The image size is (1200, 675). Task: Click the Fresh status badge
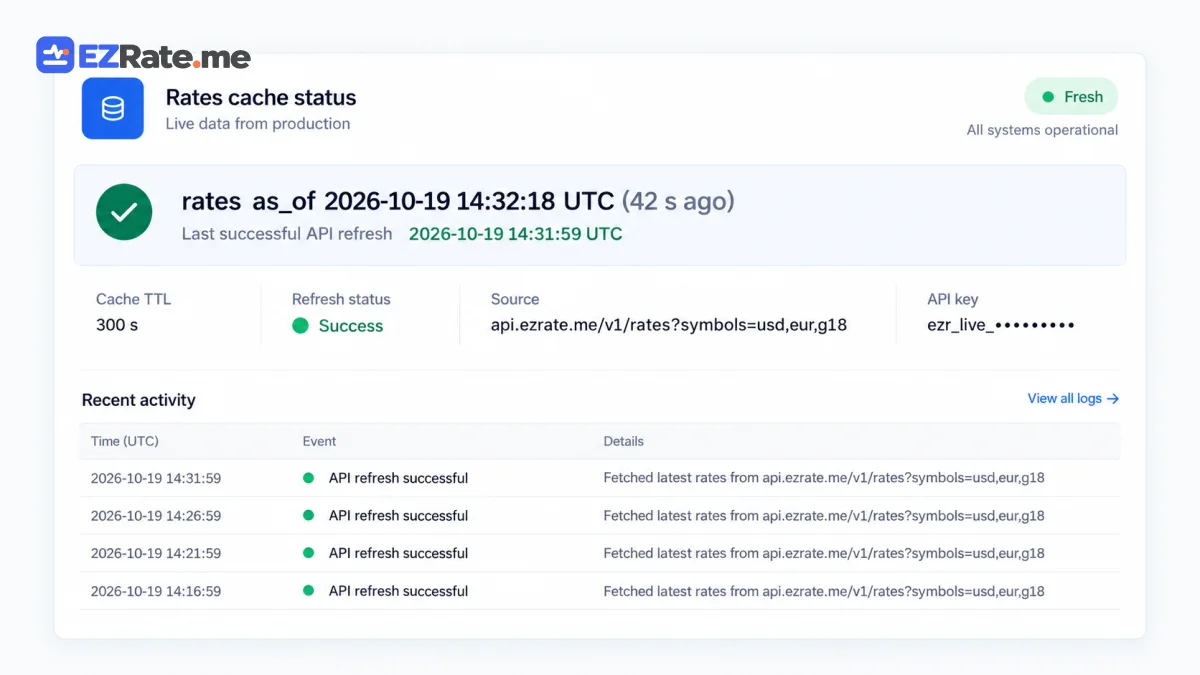point(1071,97)
